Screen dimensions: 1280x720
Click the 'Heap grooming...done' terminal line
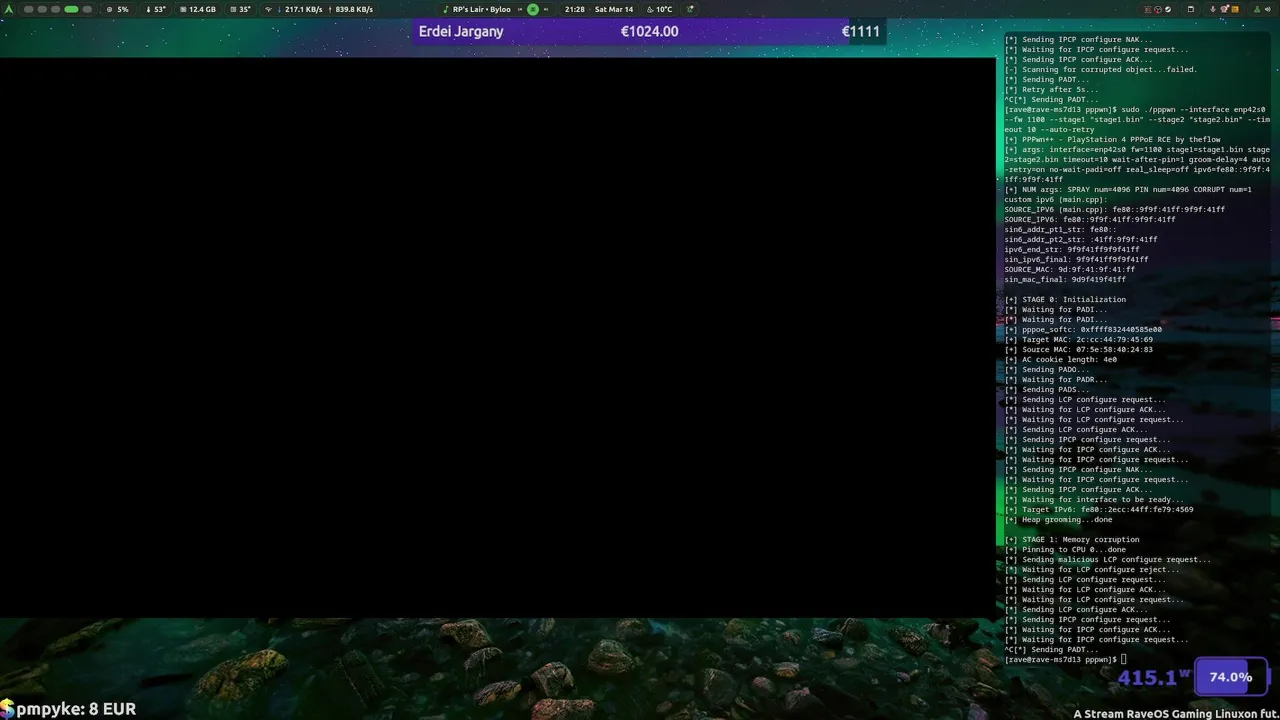[1058, 519]
